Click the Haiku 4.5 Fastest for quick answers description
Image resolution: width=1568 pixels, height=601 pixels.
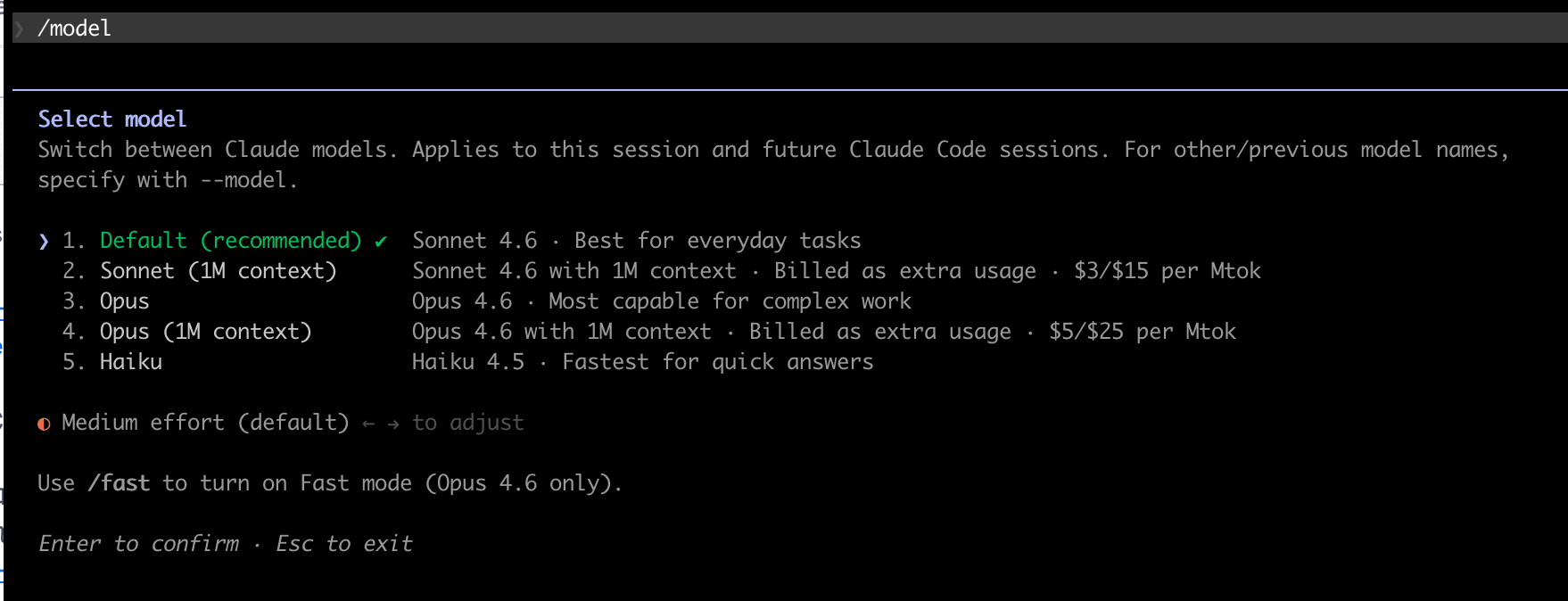coord(642,362)
